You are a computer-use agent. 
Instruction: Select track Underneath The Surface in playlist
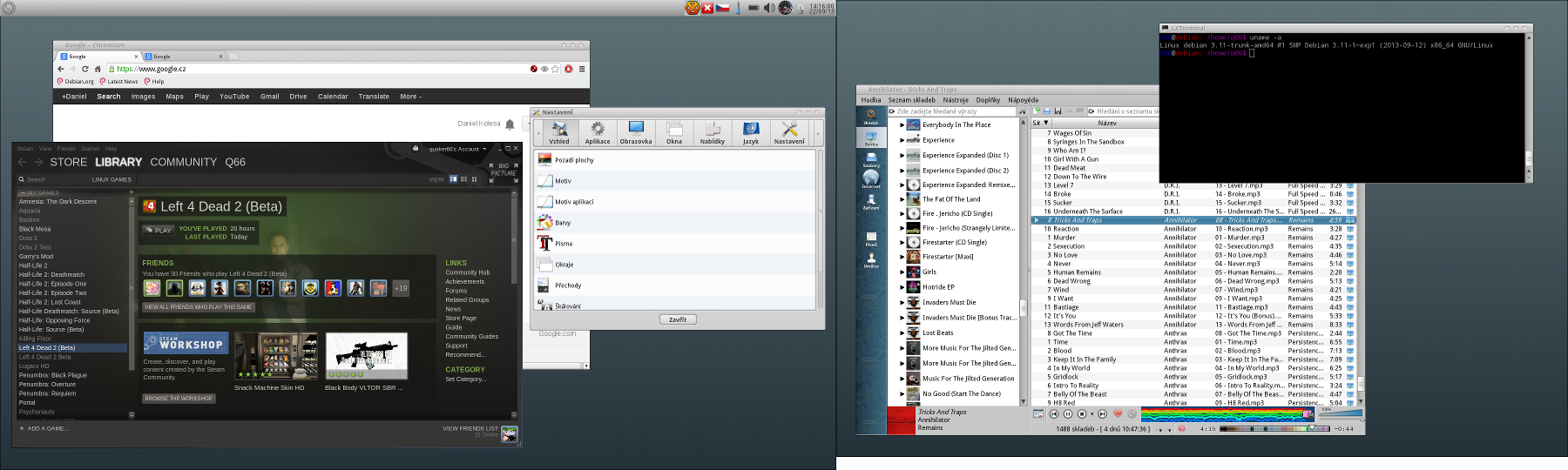[x=1088, y=211]
